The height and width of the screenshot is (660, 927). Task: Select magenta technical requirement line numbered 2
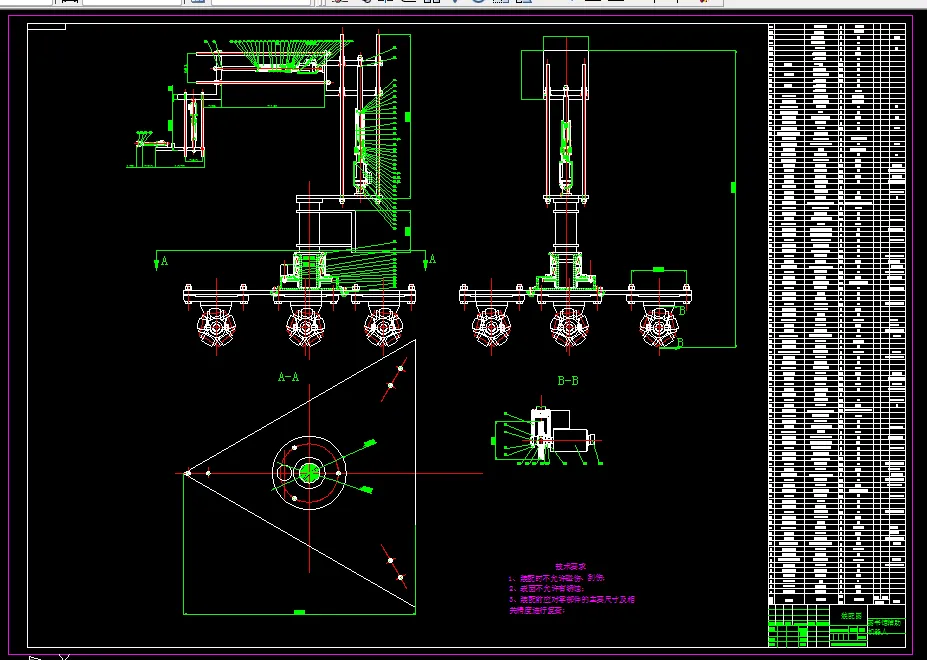click(x=546, y=588)
